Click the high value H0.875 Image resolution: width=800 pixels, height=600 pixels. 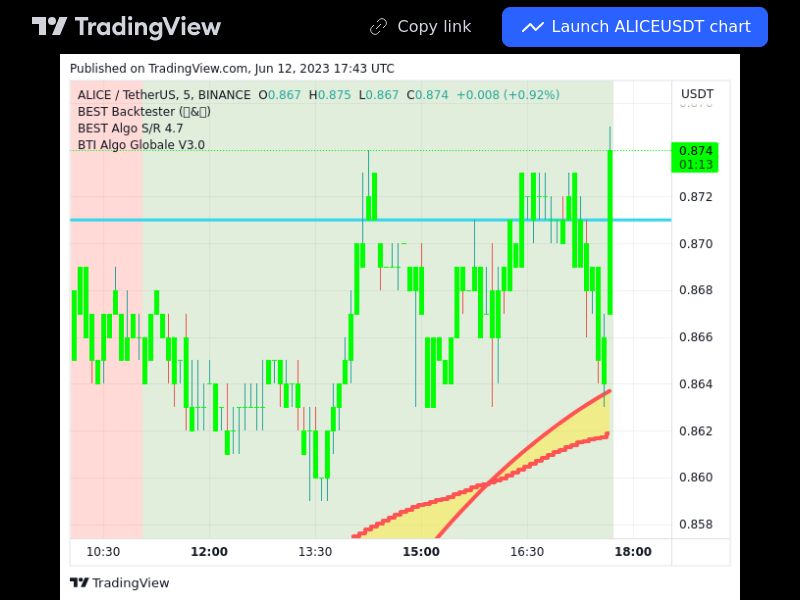click(x=330, y=95)
